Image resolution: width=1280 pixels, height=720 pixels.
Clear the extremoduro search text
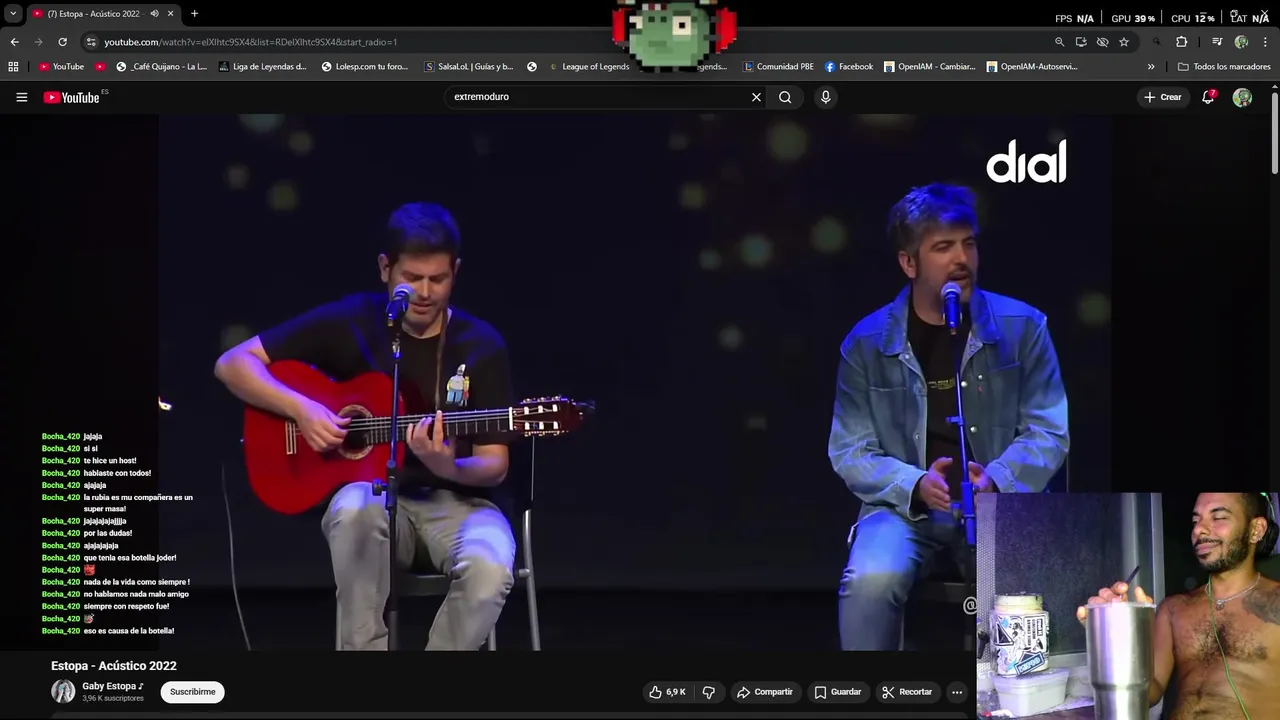756,97
